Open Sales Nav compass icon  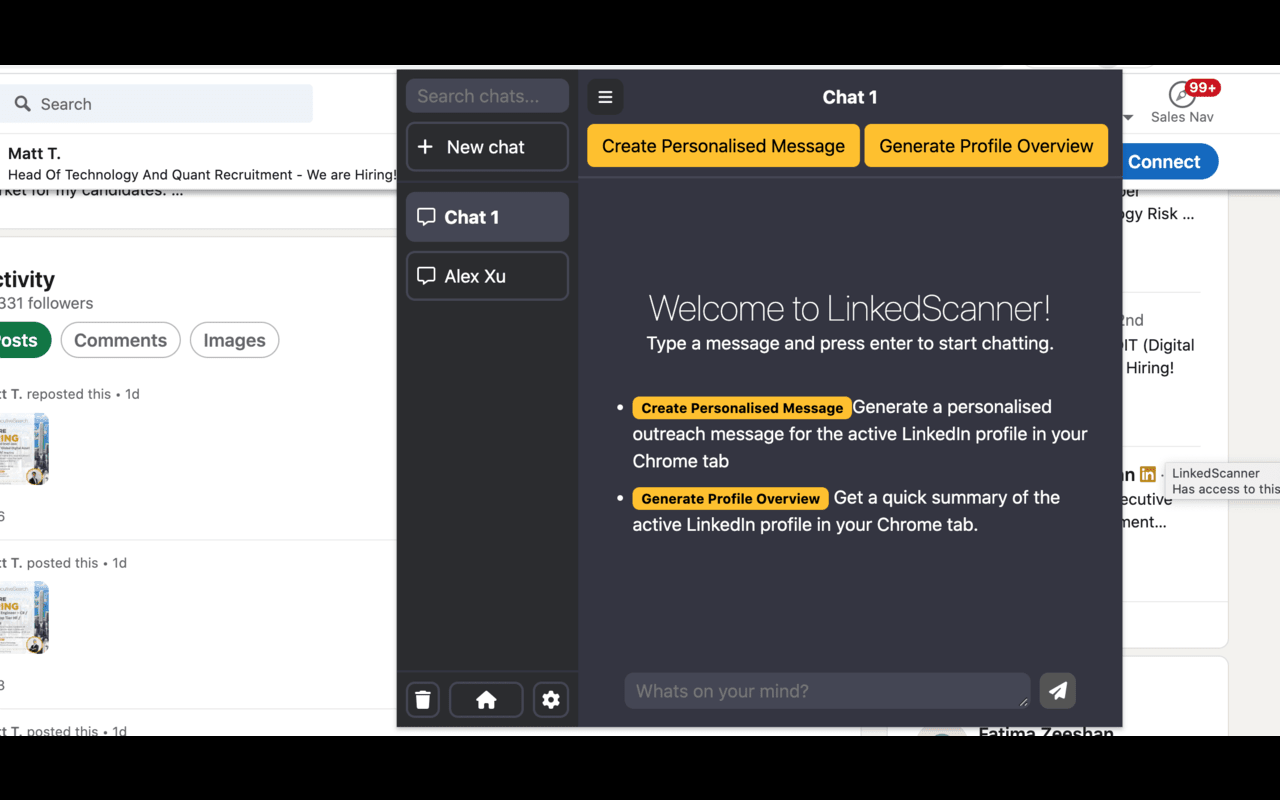click(1182, 95)
